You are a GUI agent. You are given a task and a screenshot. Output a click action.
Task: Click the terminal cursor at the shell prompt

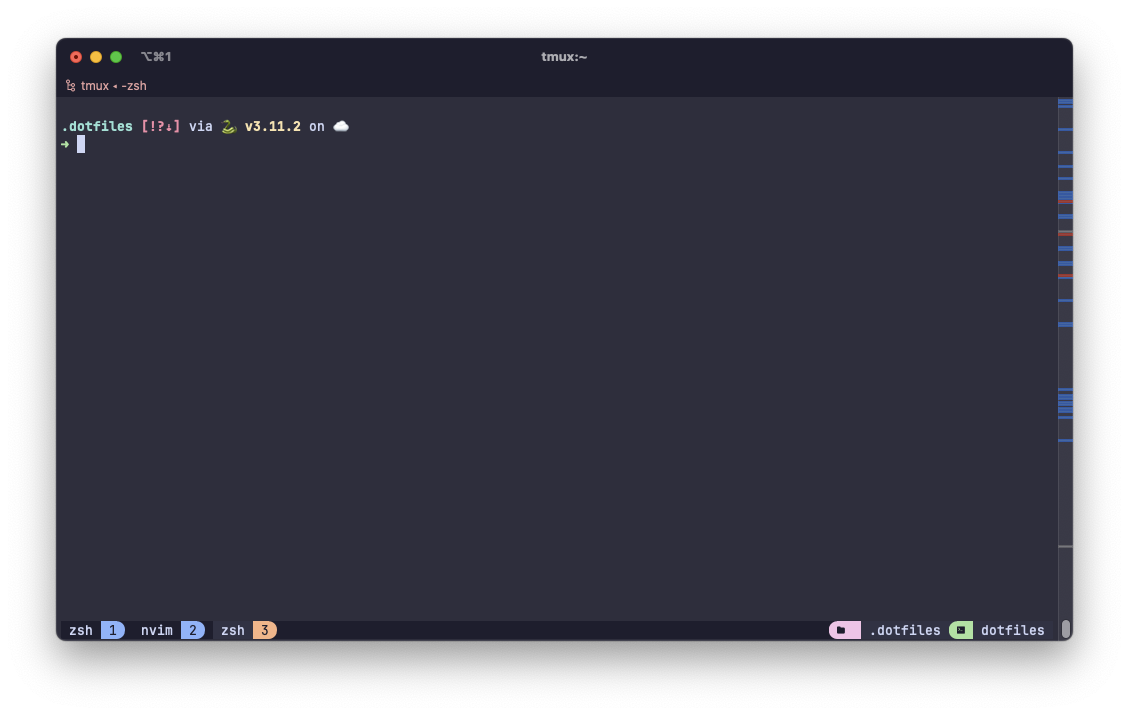[82, 144]
